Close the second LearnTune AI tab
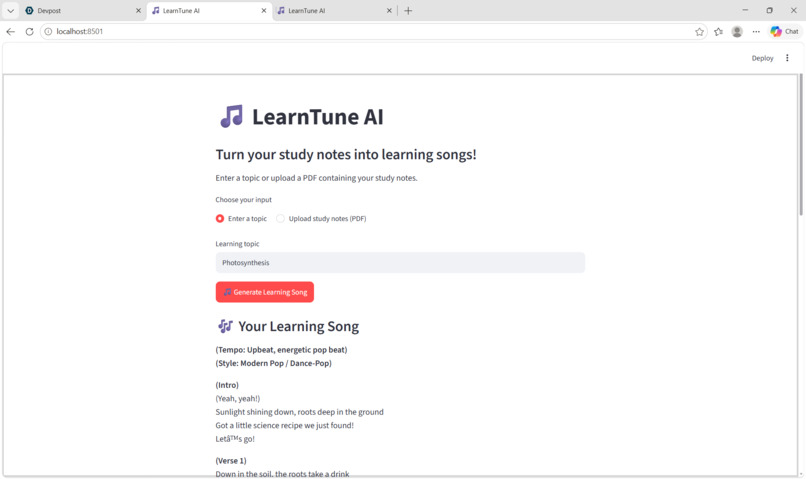Screen dimensions: 806x479 (x=389, y=10)
